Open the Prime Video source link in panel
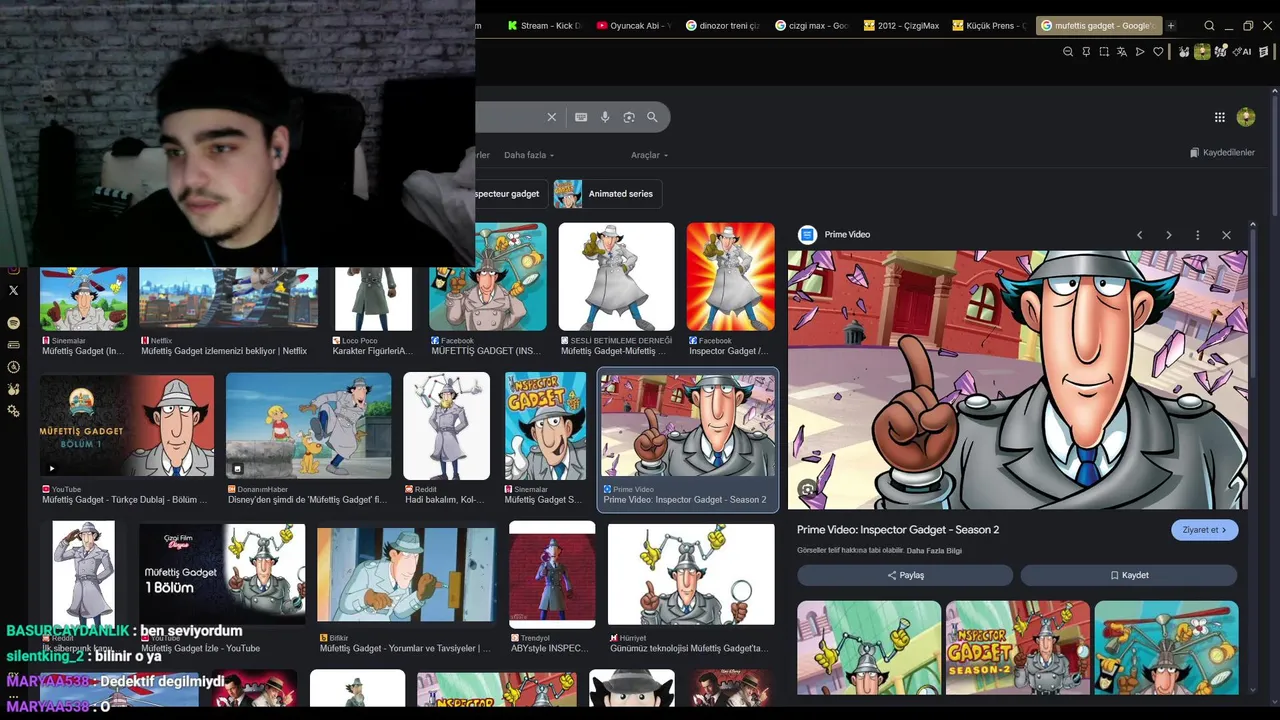 click(x=834, y=235)
